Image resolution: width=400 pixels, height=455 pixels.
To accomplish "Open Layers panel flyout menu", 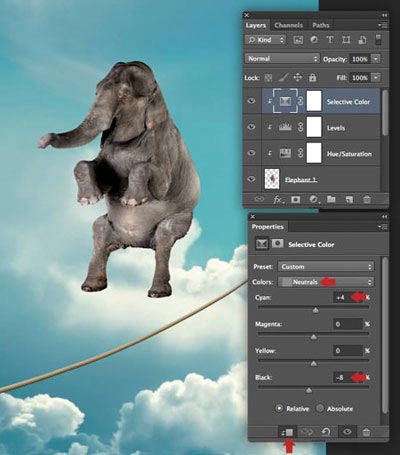I will pyautogui.click(x=382, y=25).
